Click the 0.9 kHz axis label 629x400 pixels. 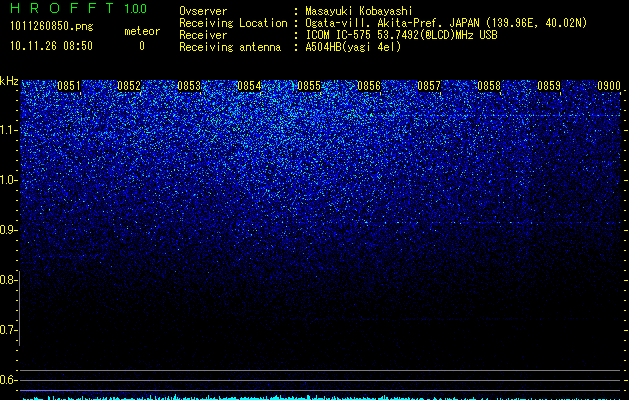pos(8,230)
